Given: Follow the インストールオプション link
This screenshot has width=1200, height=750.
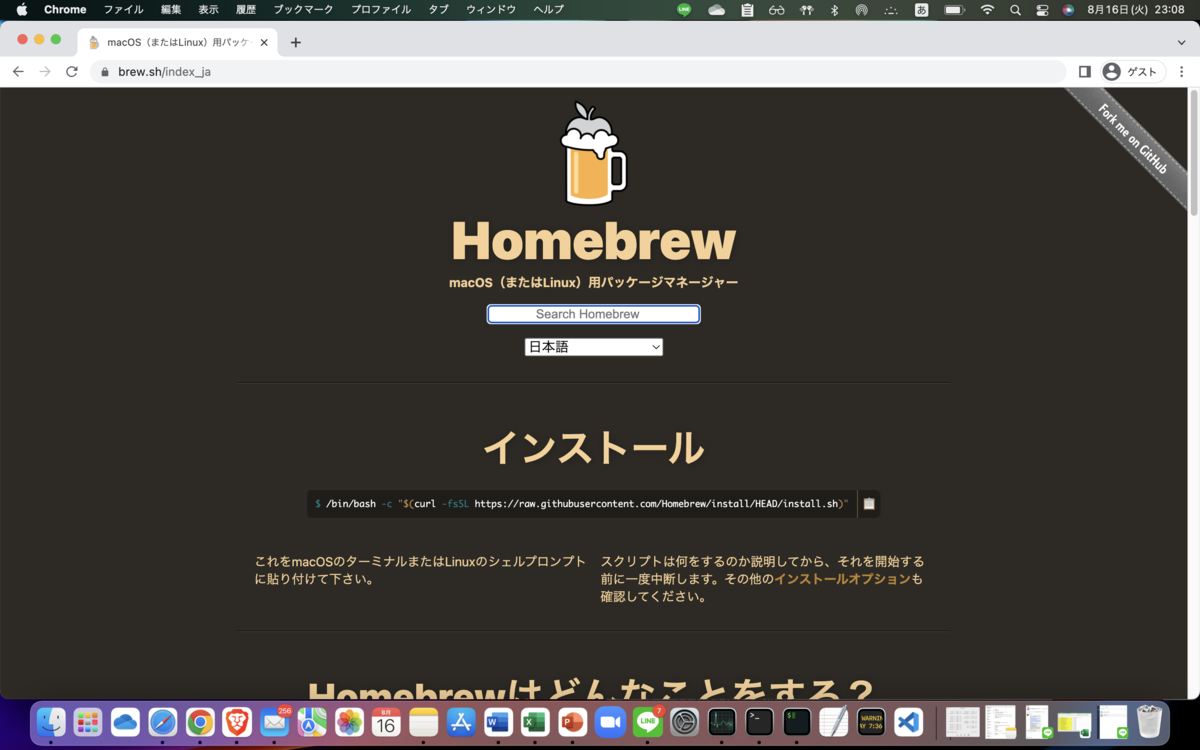Looking at the screenshot, I should click(x=842, y=579).
